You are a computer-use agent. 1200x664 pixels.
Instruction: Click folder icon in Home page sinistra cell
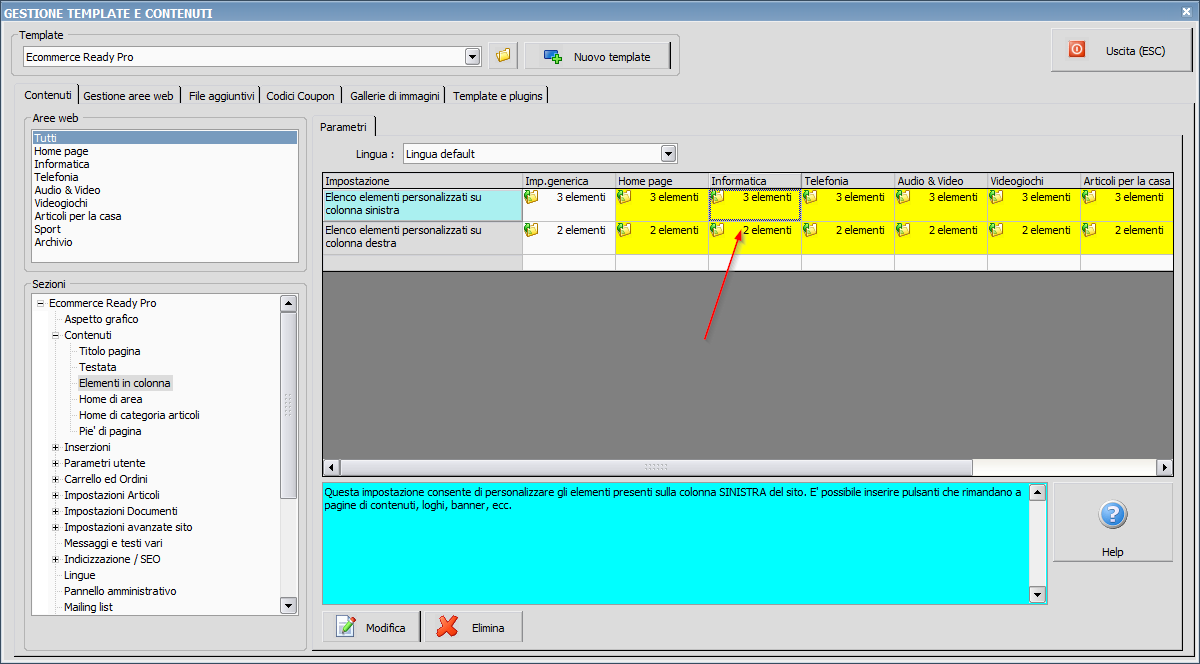(x=624, y=197)
